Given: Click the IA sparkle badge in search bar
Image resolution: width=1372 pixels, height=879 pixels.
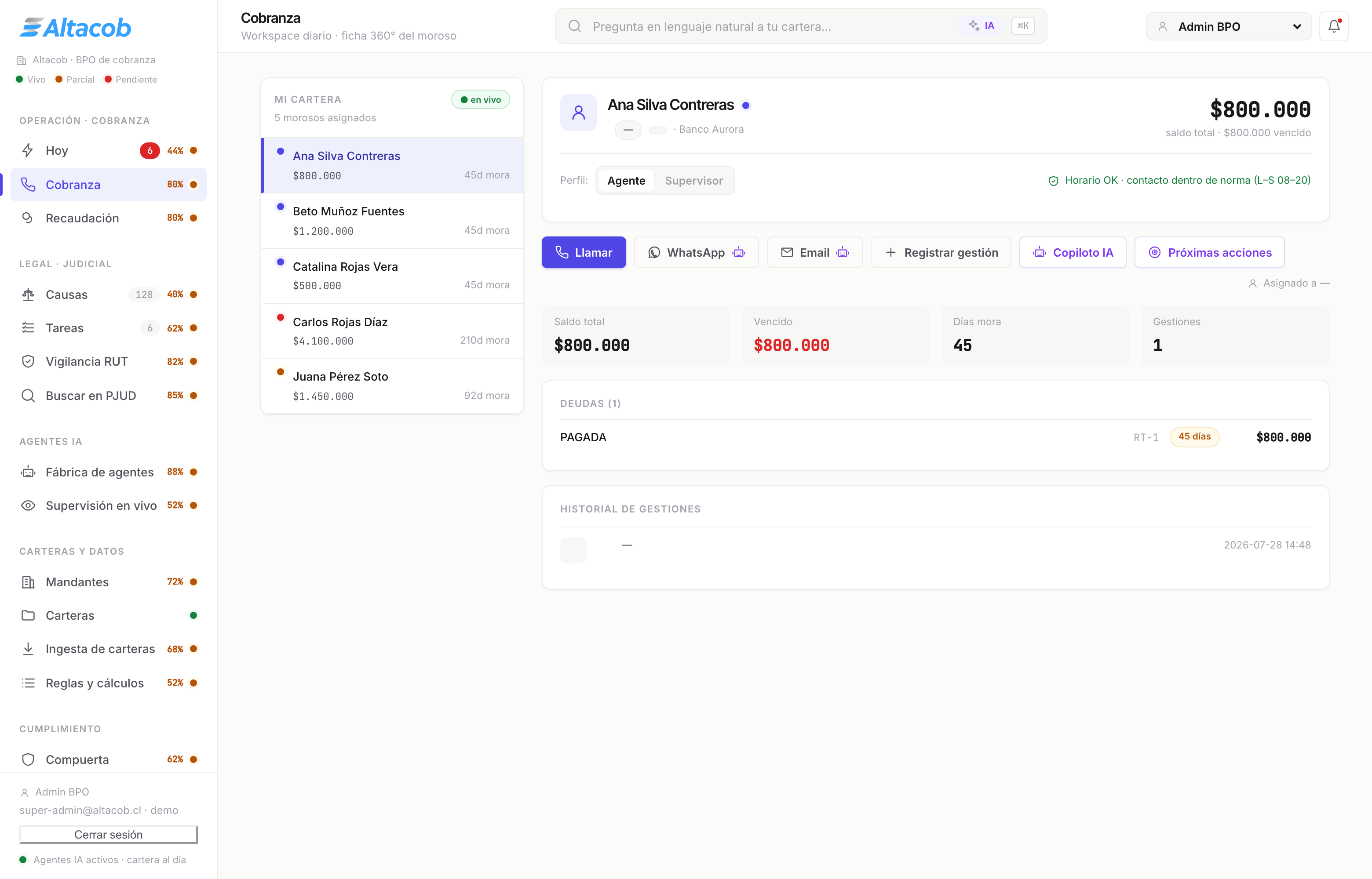Looking at the screenshot, I should click(982, 25).
